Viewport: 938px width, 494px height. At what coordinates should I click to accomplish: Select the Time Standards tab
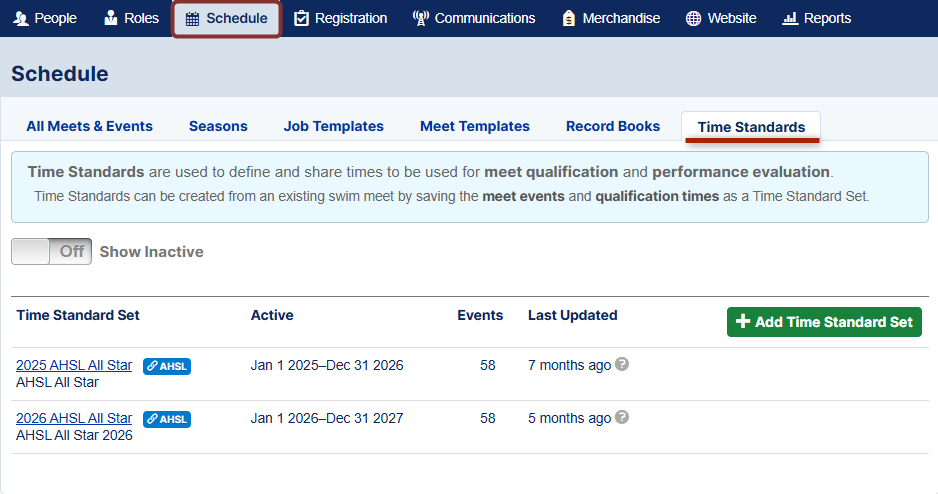point(751,127)
